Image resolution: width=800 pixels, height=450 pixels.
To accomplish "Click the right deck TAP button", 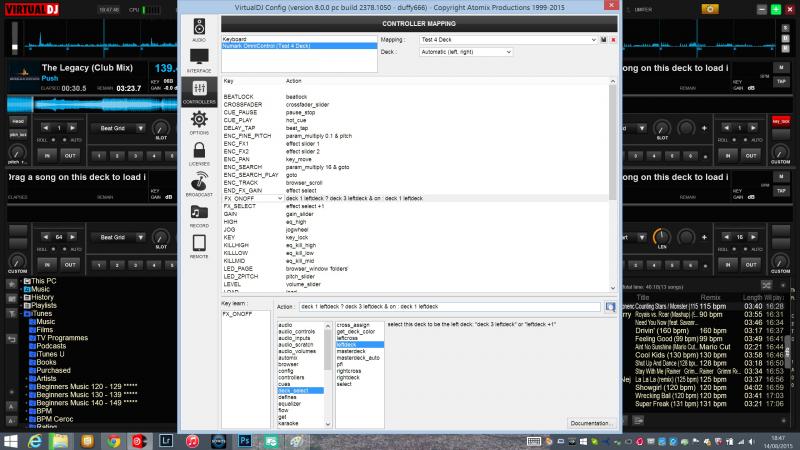I will tap(781, 82).
